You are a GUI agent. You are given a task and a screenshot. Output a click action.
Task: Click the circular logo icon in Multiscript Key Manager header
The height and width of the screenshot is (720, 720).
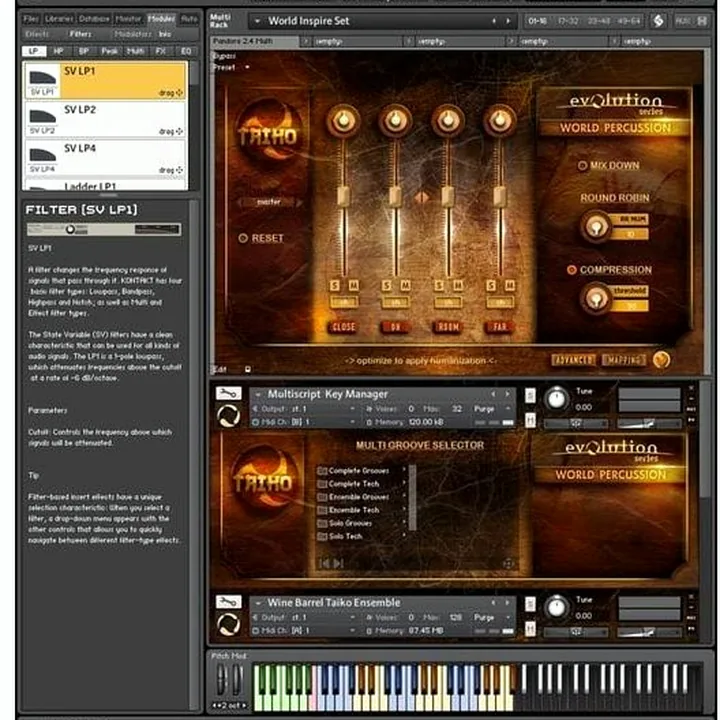(228, 416)
